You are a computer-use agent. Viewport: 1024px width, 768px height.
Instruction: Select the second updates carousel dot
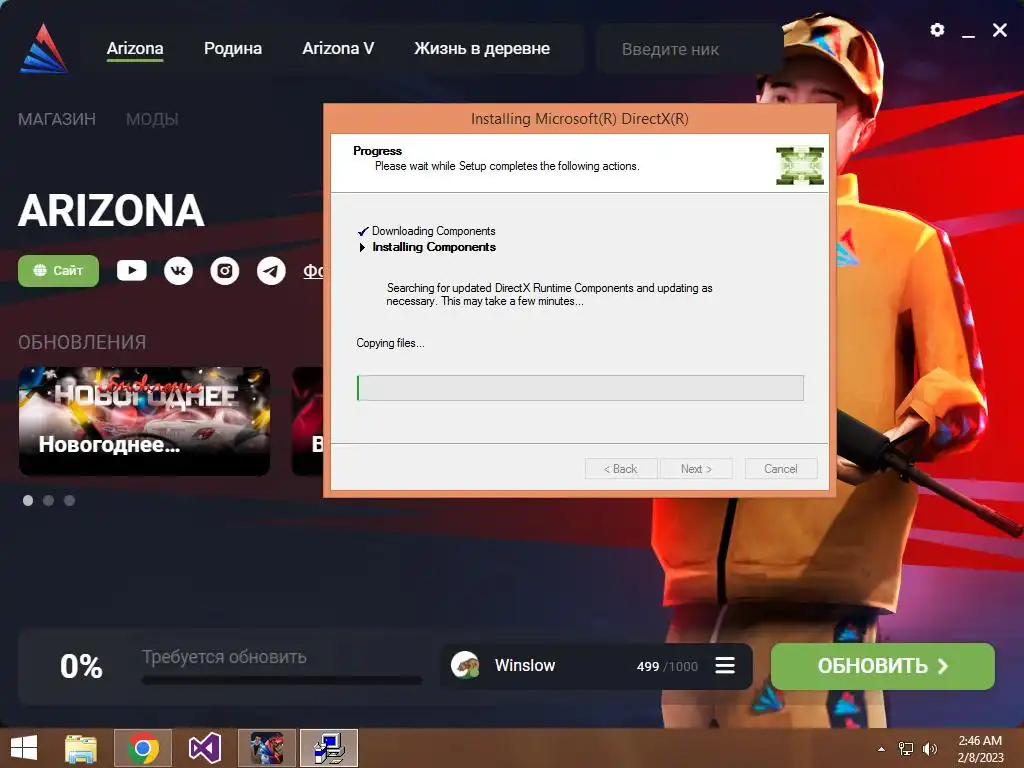48,500
